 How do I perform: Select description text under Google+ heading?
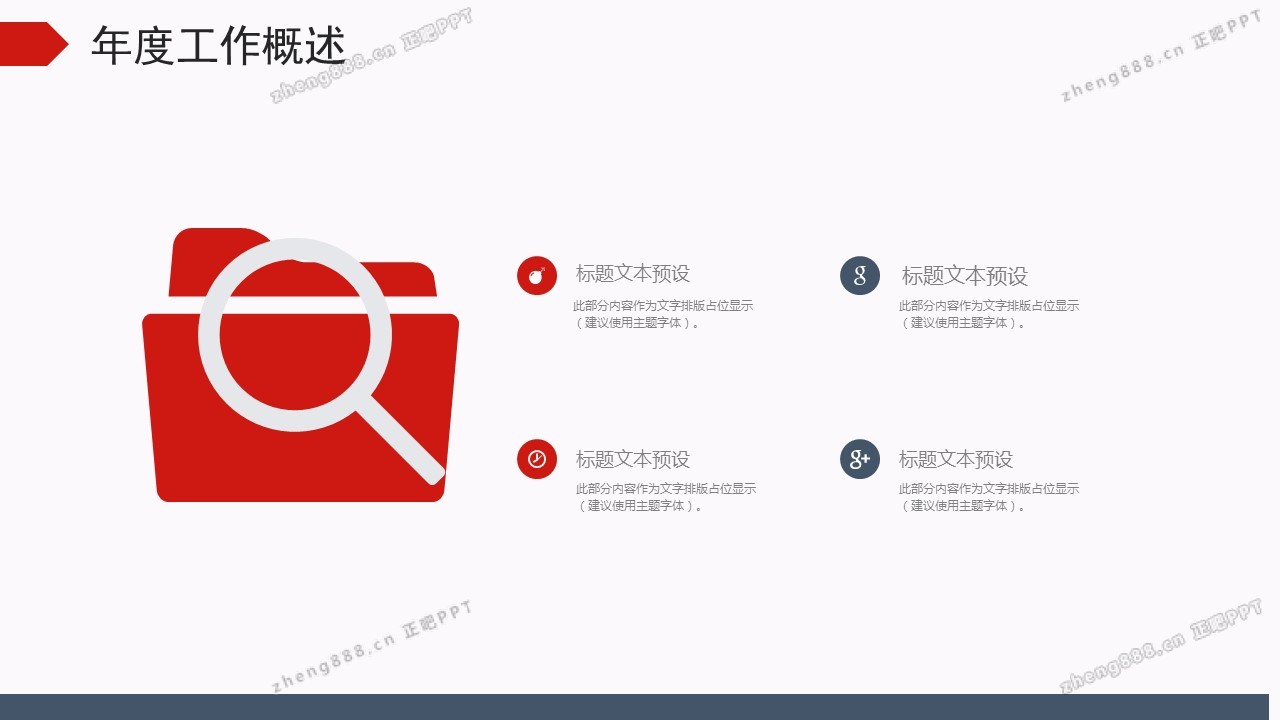(x=988, y=497)
